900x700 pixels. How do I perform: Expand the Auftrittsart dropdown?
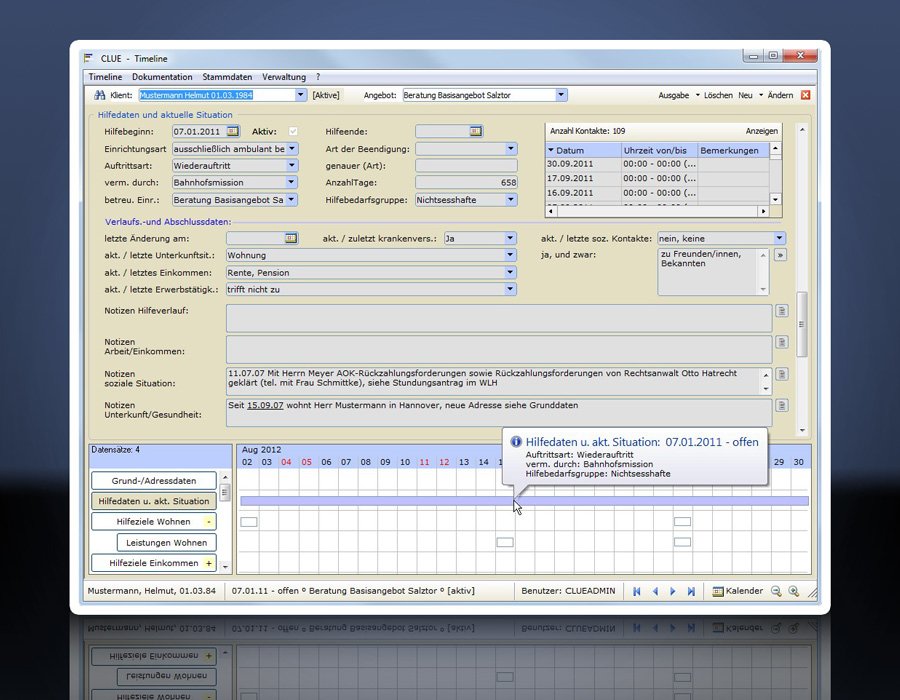[x=291, y=165]
